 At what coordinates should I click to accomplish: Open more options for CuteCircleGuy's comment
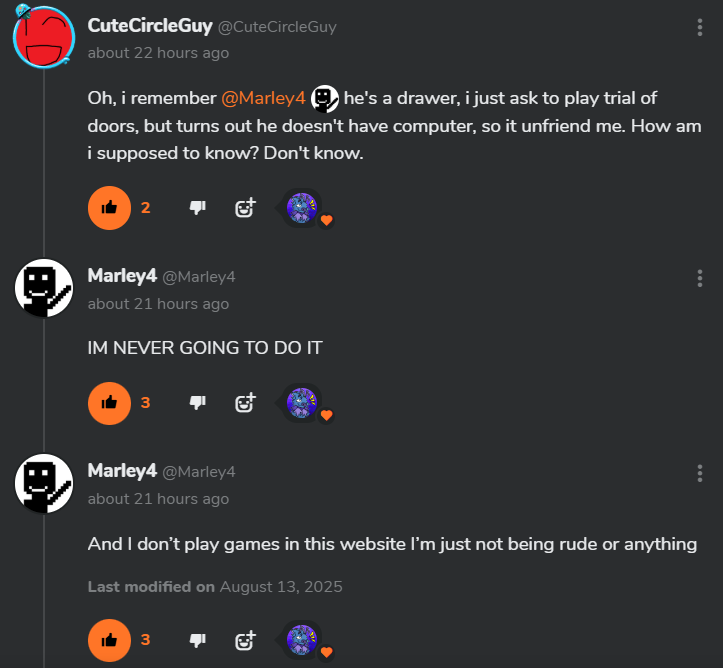[x=699, y=28]
